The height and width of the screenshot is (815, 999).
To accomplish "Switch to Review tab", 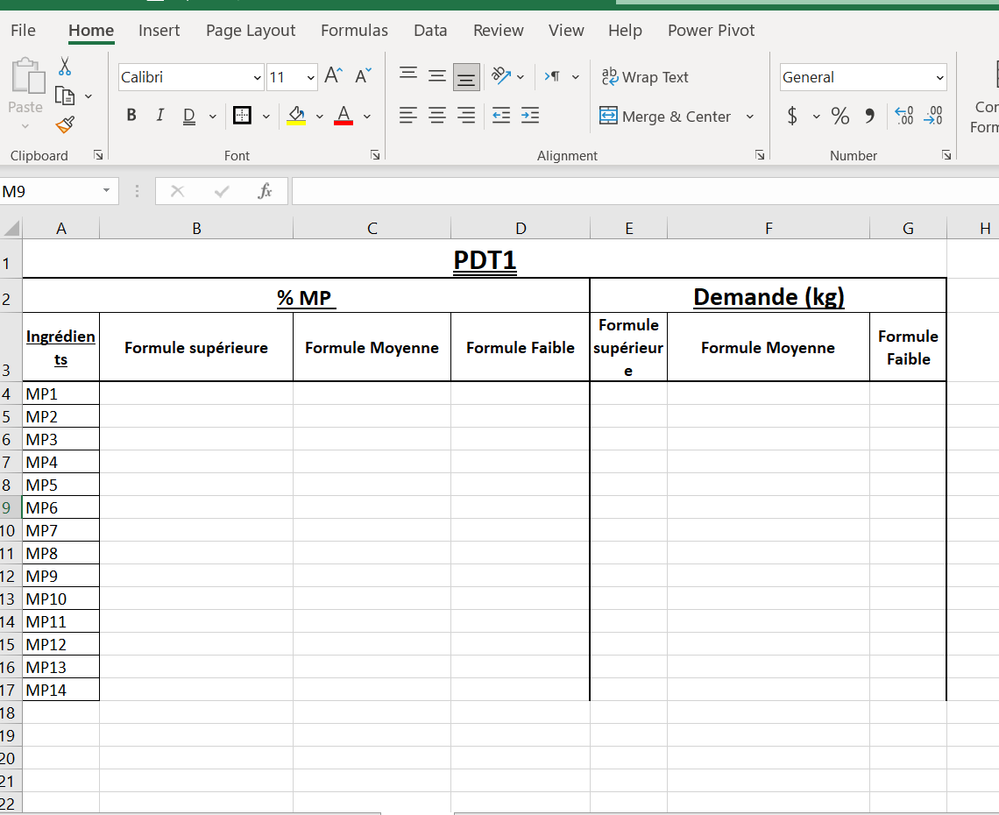I will click(498, 31).
